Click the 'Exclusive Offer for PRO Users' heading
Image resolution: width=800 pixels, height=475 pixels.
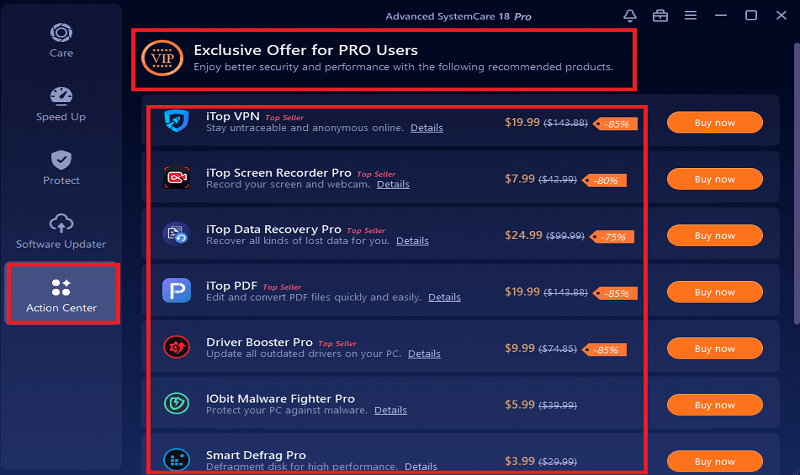tap(306, 50)
